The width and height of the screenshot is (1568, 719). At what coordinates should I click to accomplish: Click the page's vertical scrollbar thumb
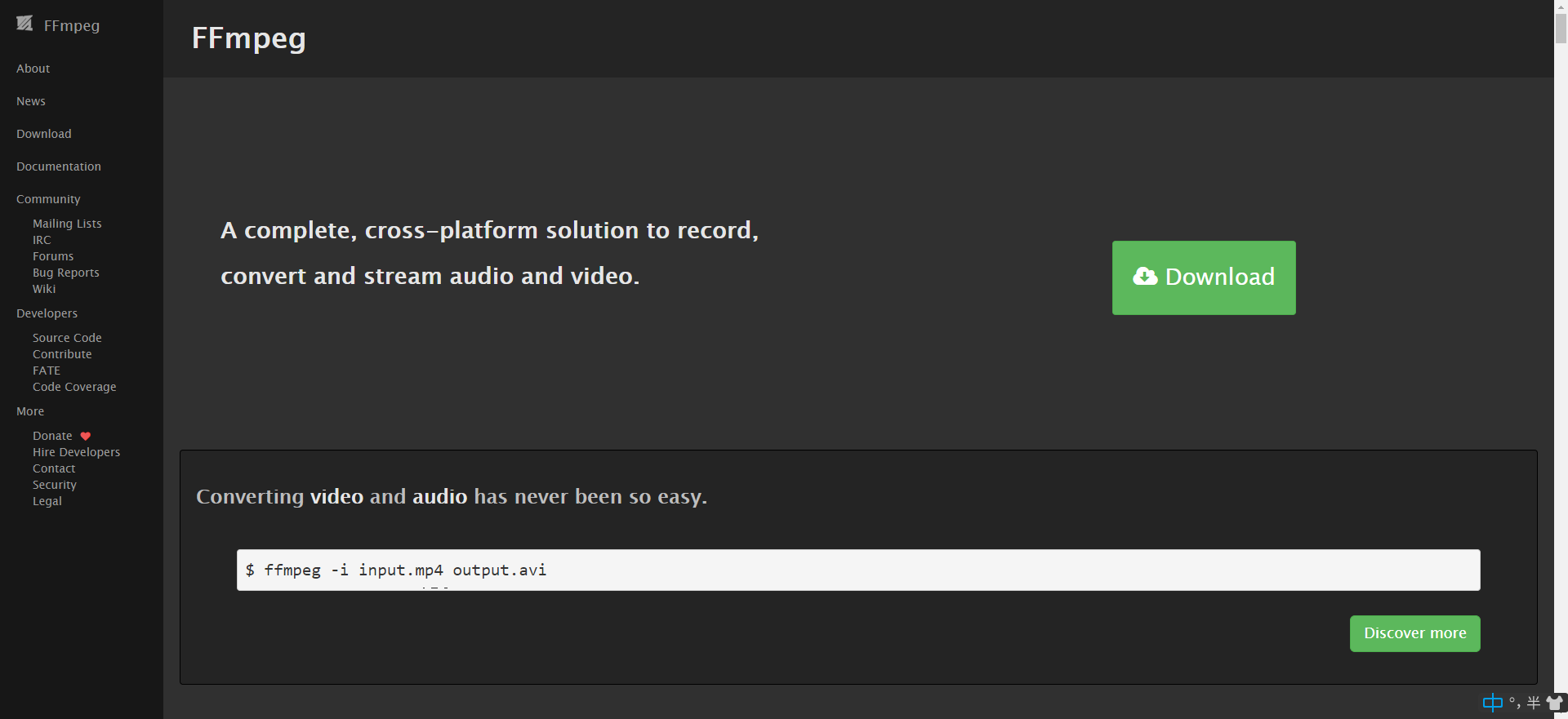click(1561, 24)
